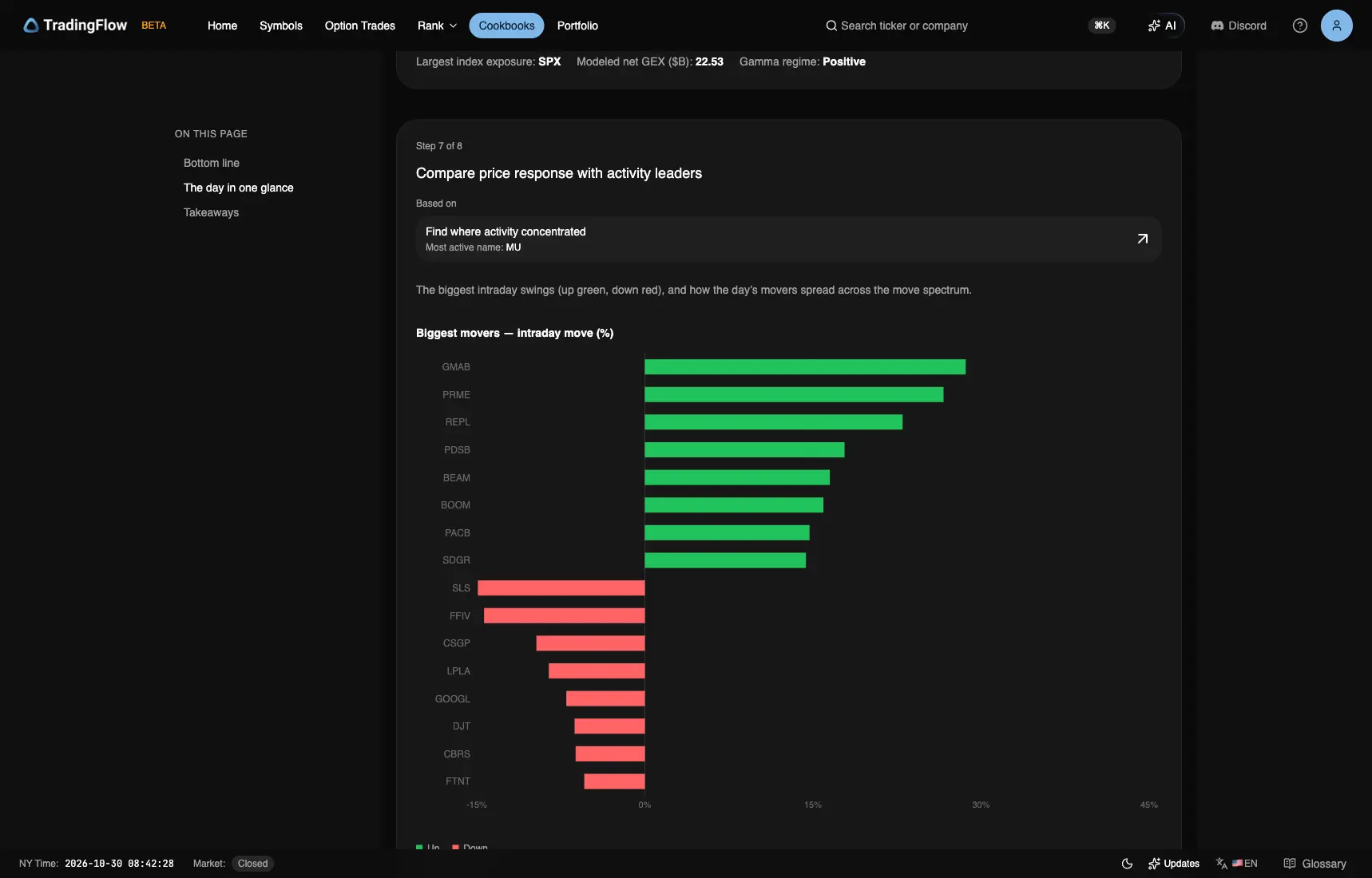
Task: Toggle dark mode moon icon
Action: coord(1128,864)
